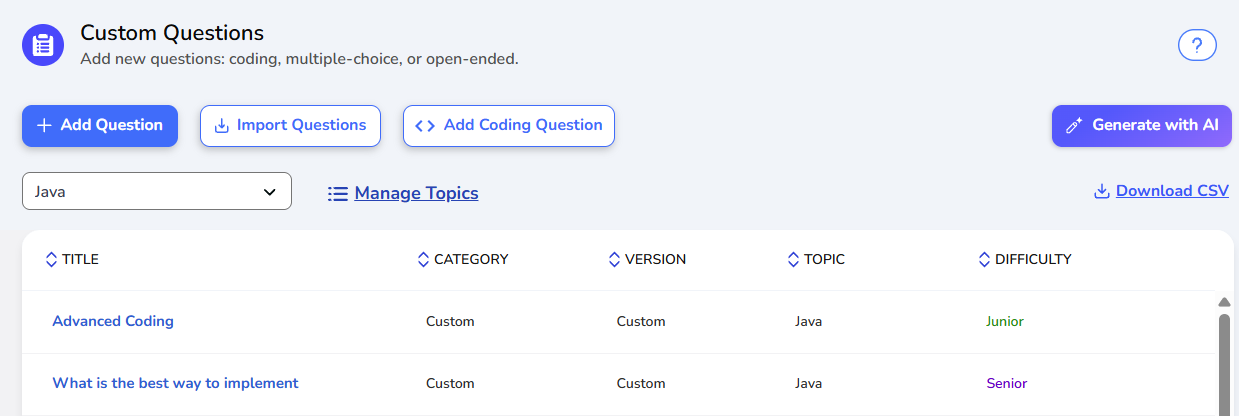This screenshot has width=1239, height=416.
Task: Click the Title column sort icon
Action: 52,260
